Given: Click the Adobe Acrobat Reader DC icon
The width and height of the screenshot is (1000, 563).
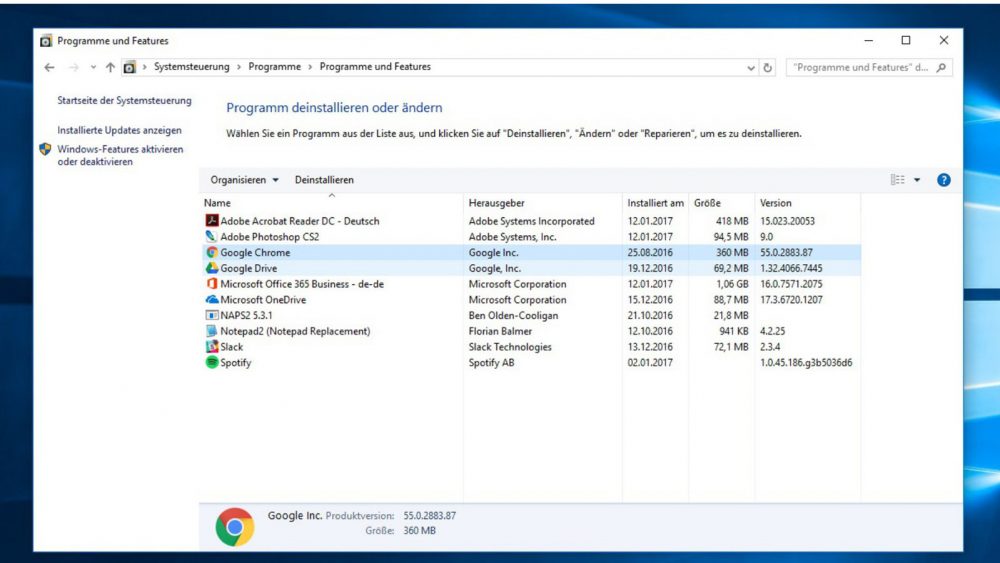Looking at the screenshot, I should tap(211, 221).
